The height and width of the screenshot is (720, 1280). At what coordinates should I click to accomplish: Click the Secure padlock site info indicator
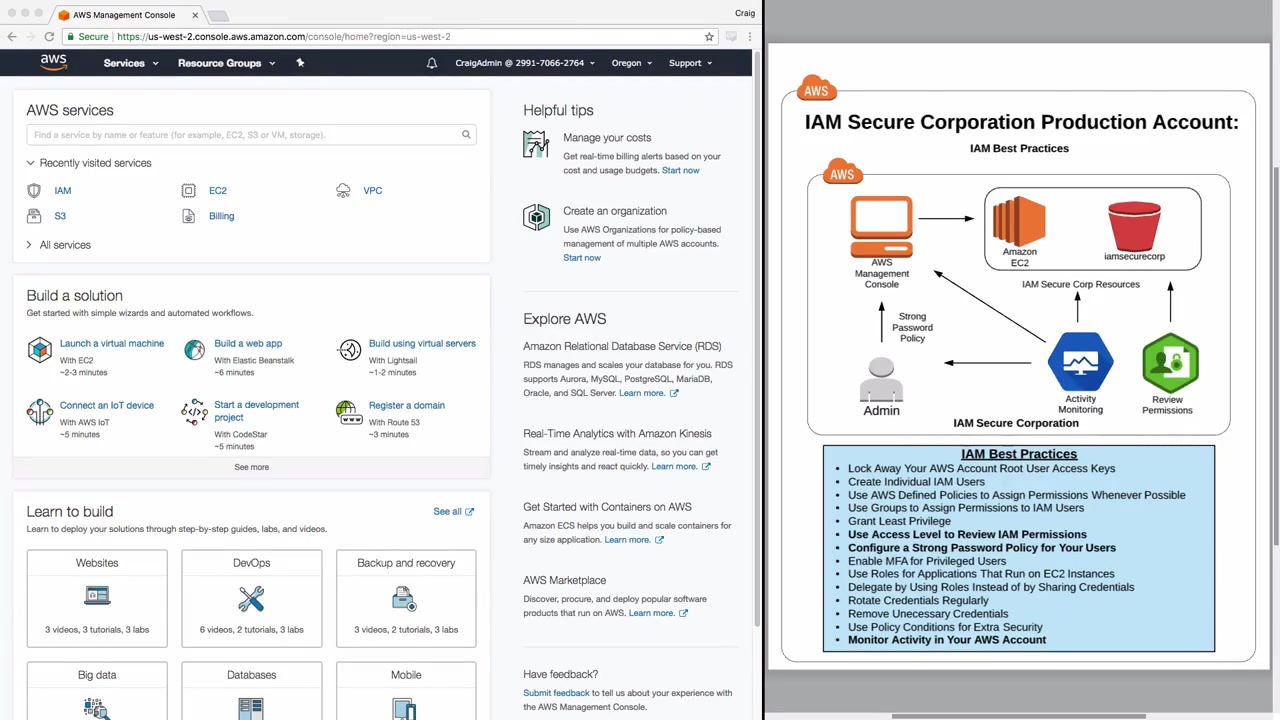click(x=88, y=37)
